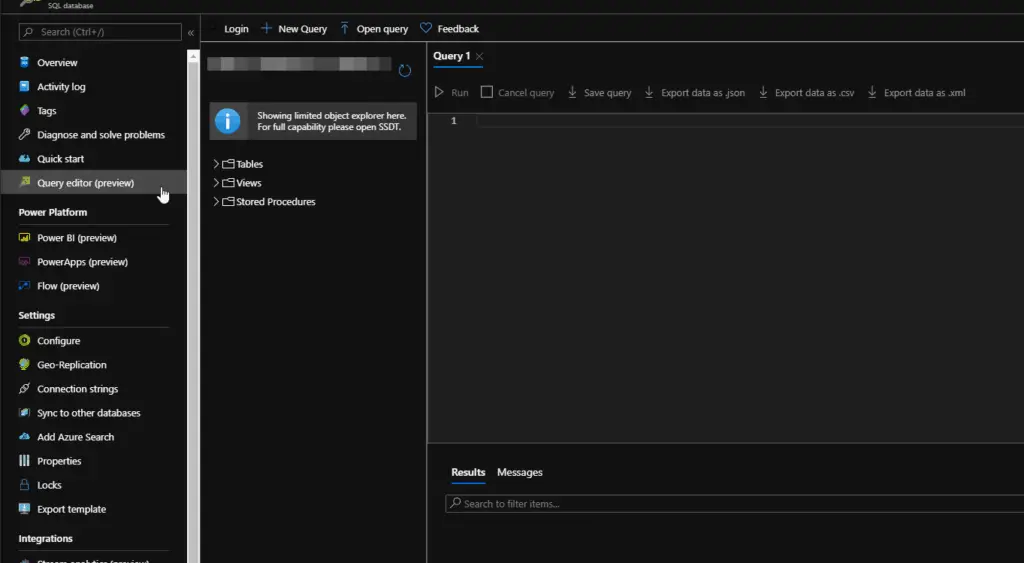Viewport: 1024px width, 563px height.
Task: Select the Results tab
Action: 468,472
